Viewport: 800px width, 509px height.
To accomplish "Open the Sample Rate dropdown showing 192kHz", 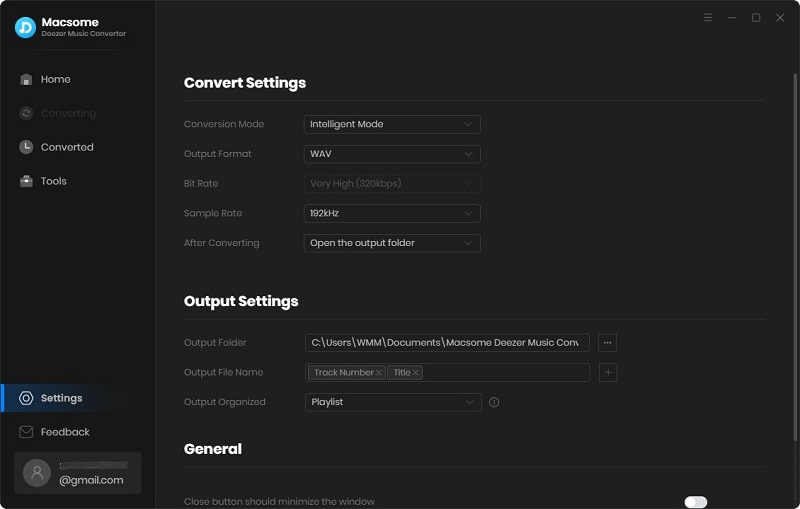I will [392, 213].
